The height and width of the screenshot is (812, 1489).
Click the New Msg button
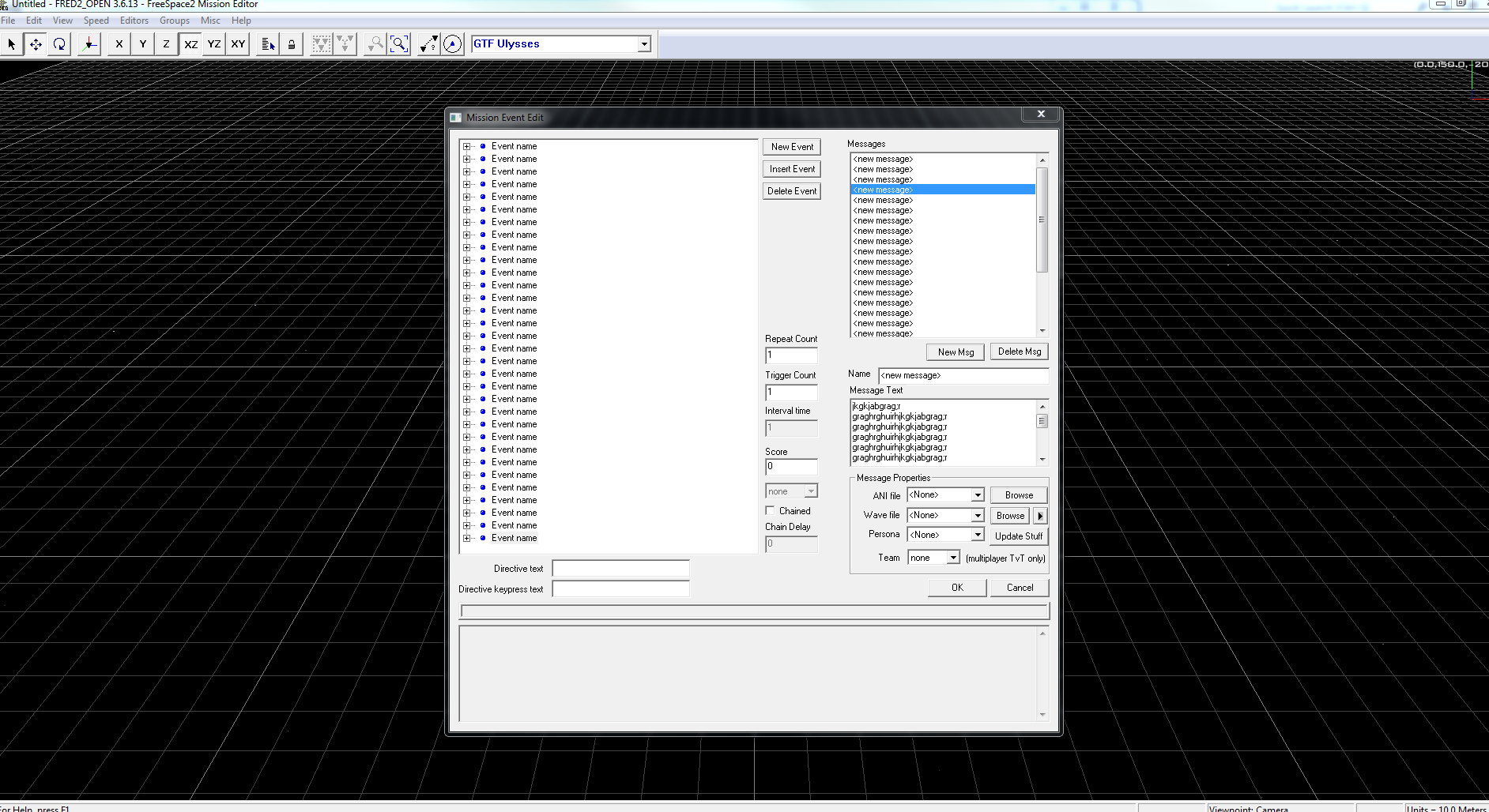956,351
